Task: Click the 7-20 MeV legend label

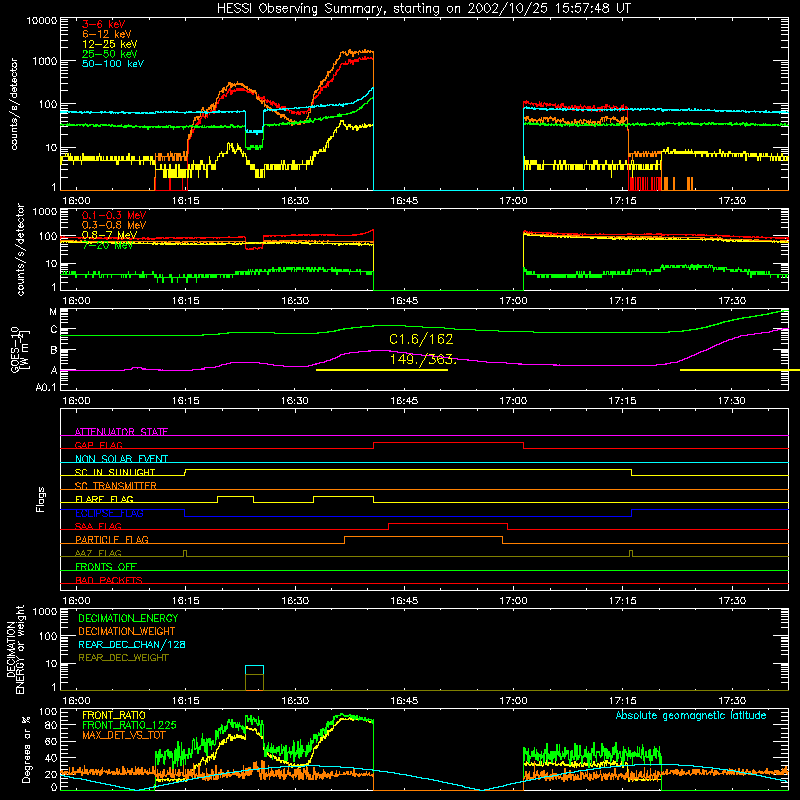Action: click(x=107, y=245)
